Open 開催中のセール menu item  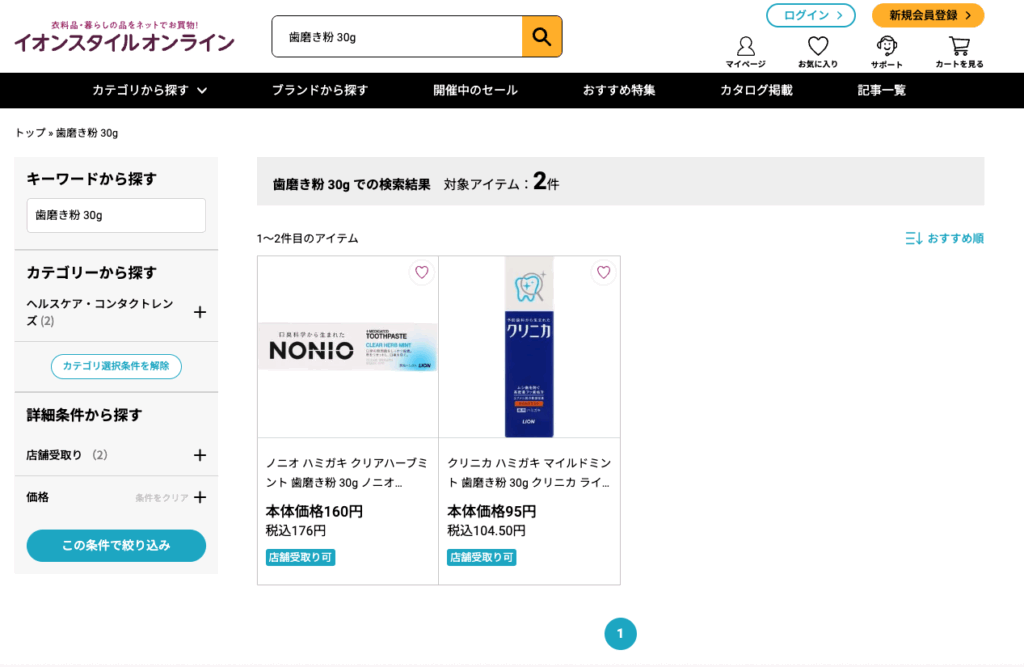tap(475, 90)
